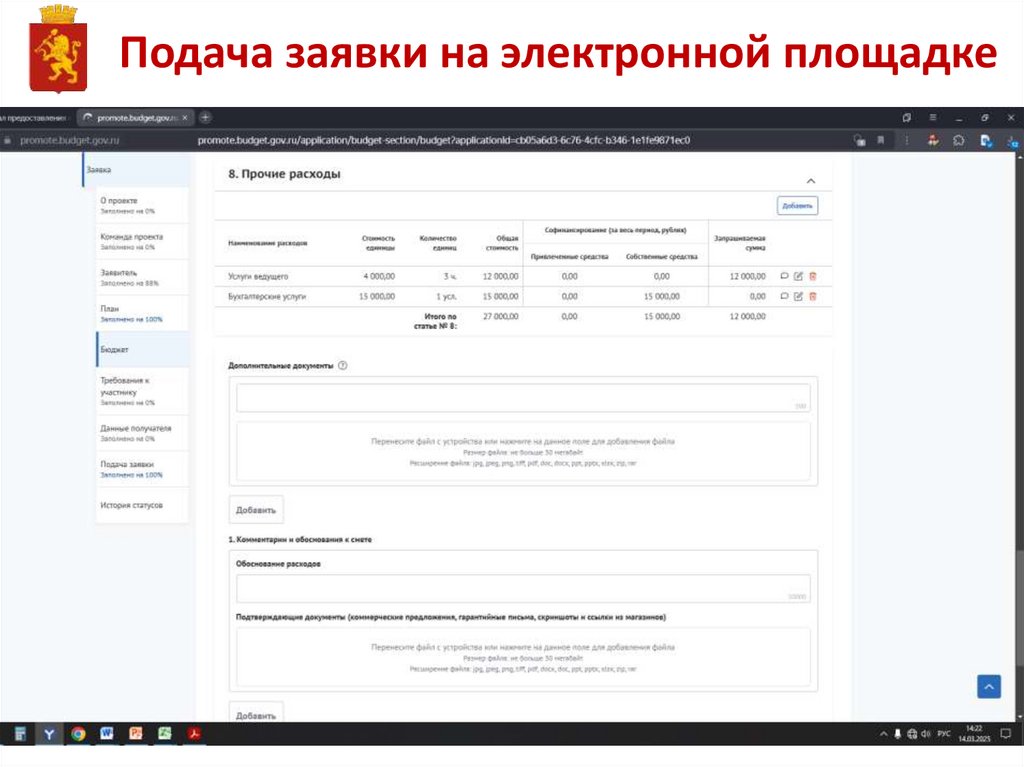
Task: Edit the Услуги ведущего expense row
Action: click(798, 276)
